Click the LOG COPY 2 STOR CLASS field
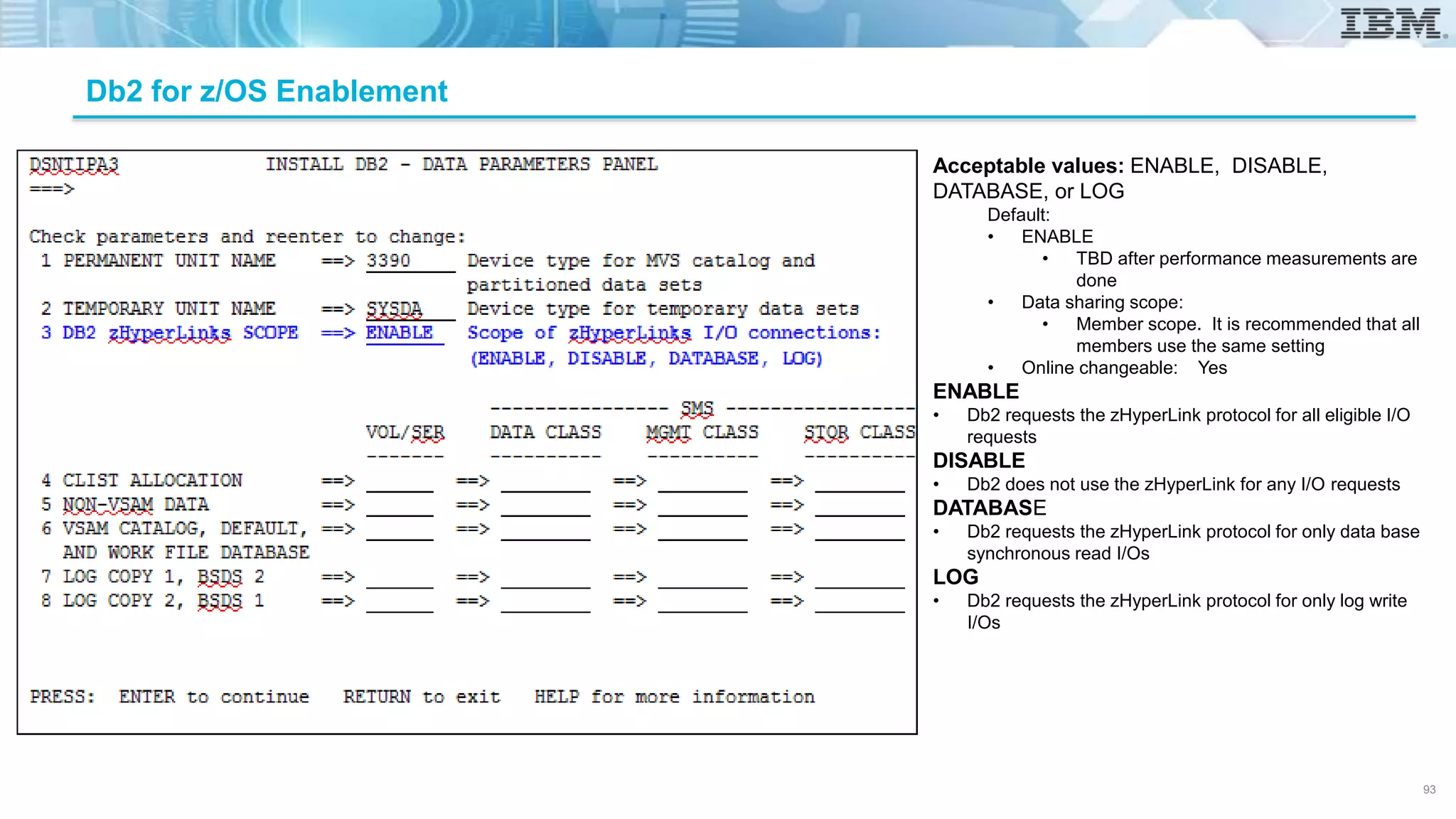The width and height of the screenshot is (1456, 819). tap(860, 602)
